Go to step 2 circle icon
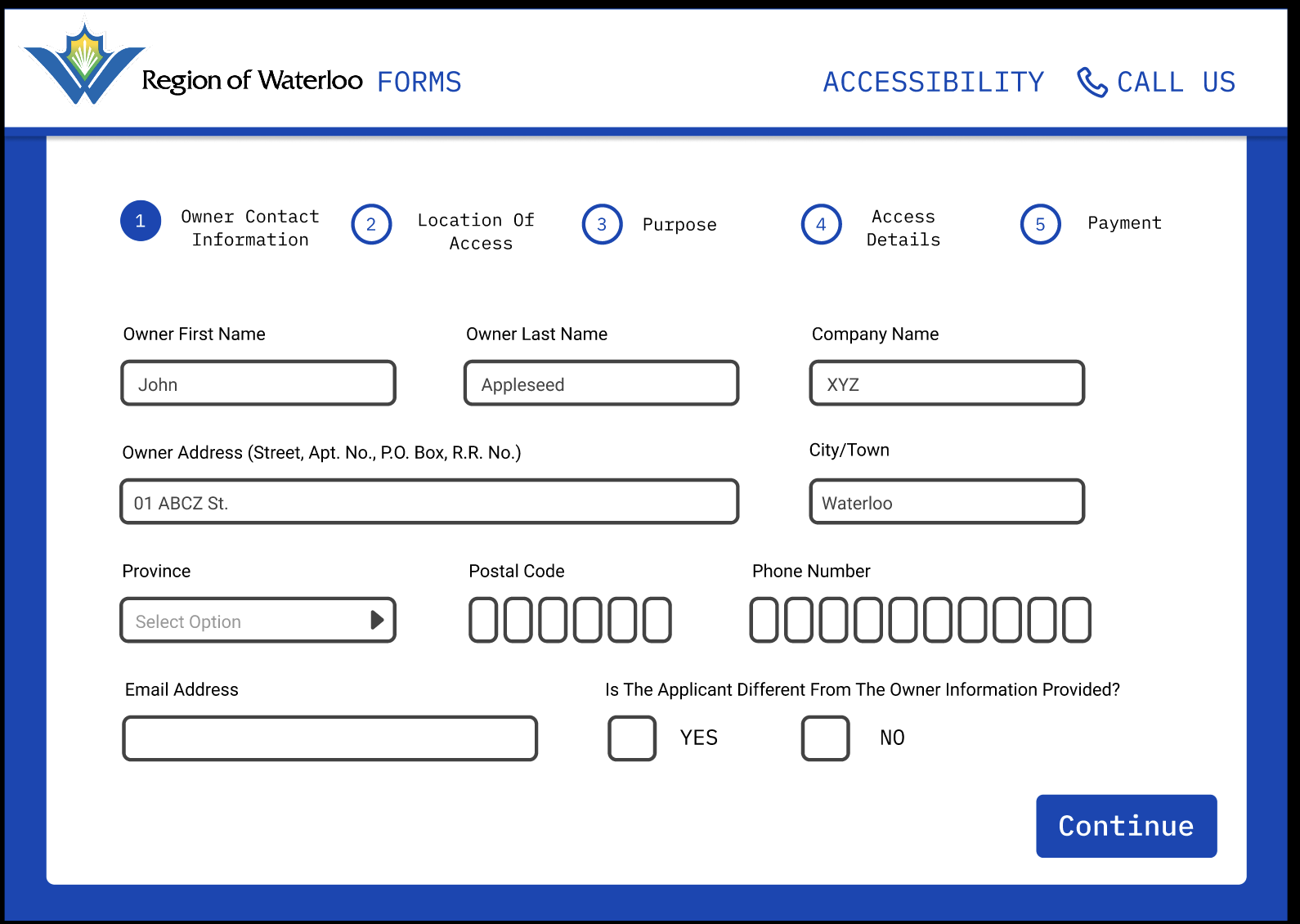 point(371,224)
